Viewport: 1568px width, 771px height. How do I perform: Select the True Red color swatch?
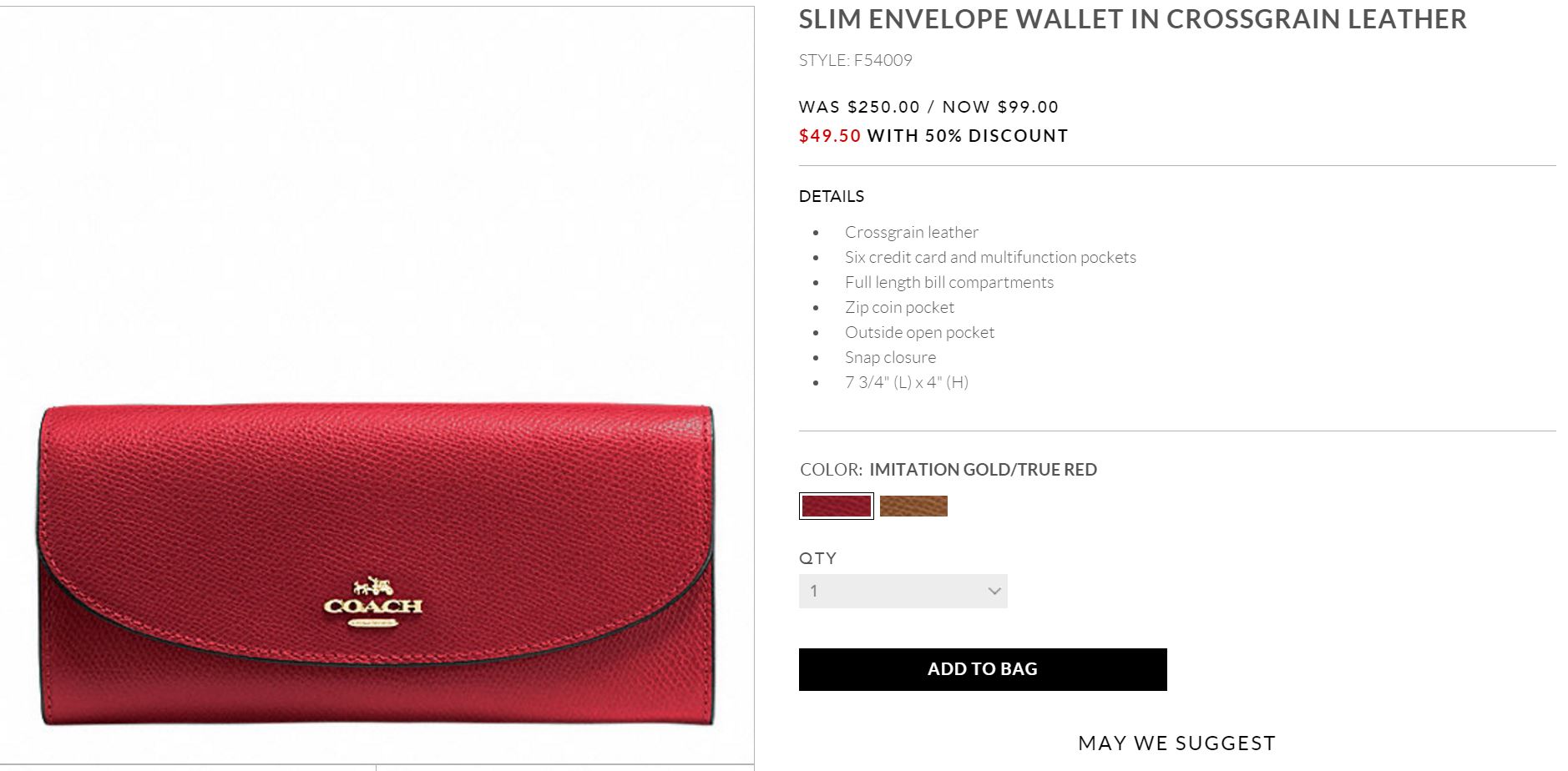(837, 506)
